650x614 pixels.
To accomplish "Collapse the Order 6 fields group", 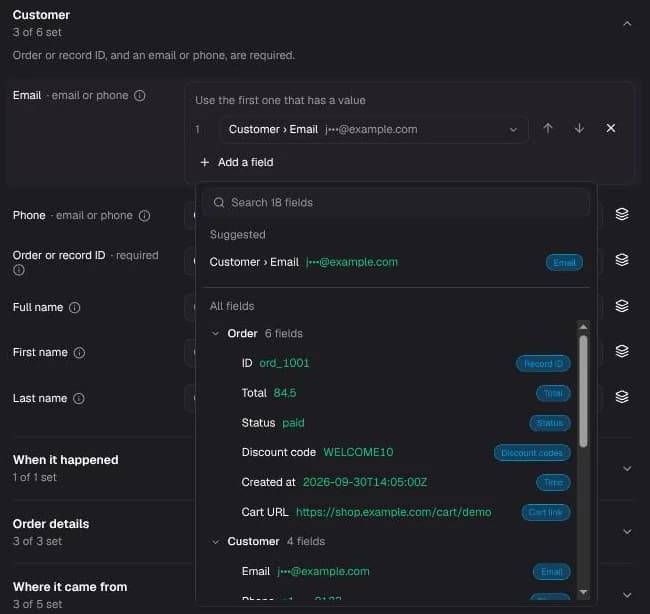I will 215,333.
